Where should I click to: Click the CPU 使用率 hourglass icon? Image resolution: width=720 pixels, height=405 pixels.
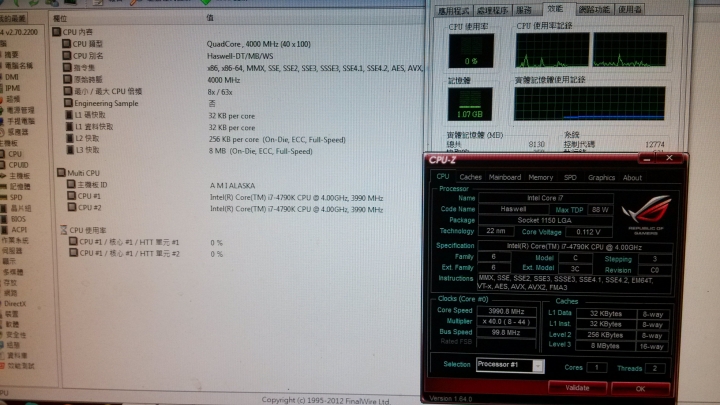tap(64, 230)
